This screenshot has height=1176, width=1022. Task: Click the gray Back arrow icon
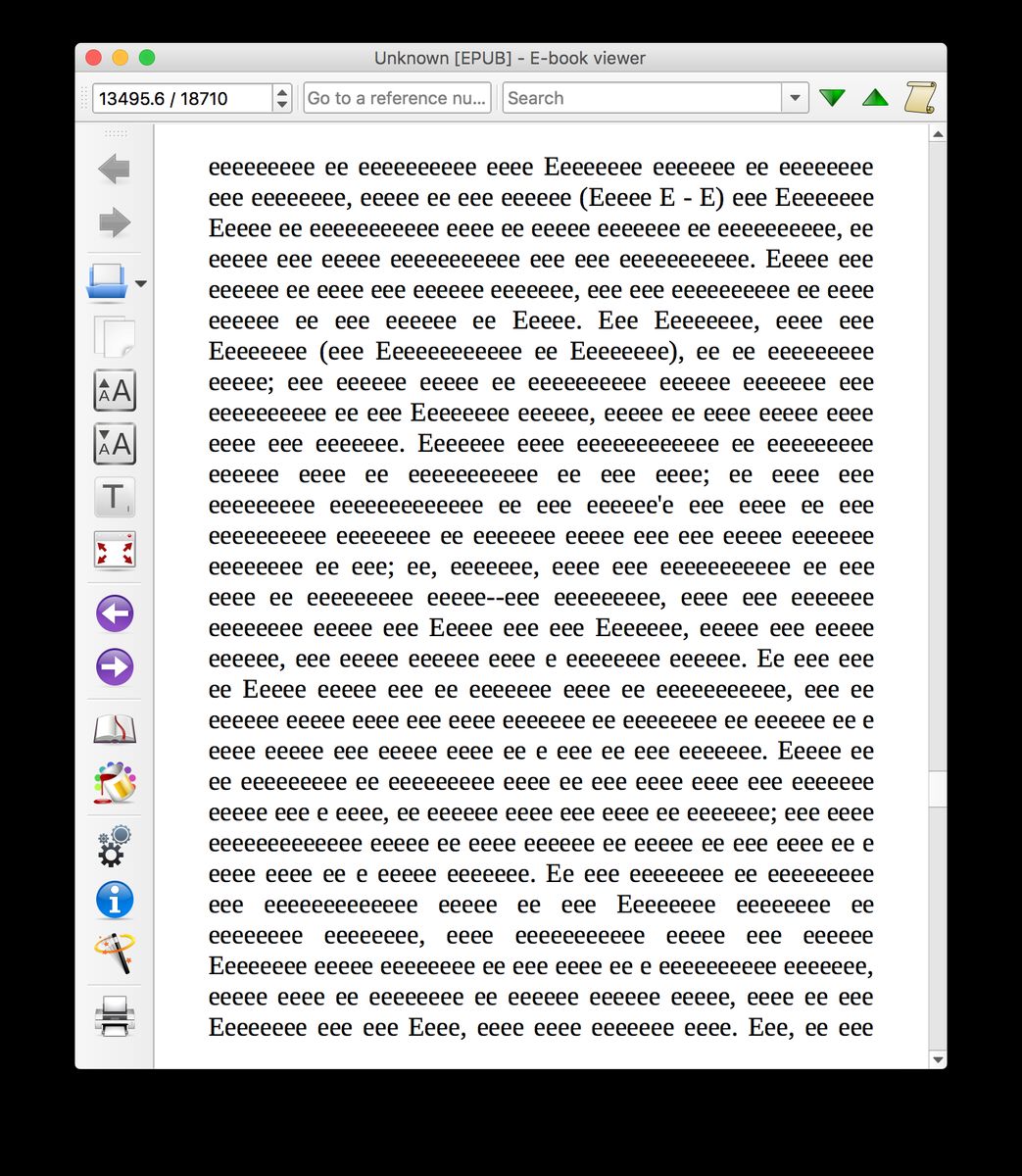coord(115,170)
